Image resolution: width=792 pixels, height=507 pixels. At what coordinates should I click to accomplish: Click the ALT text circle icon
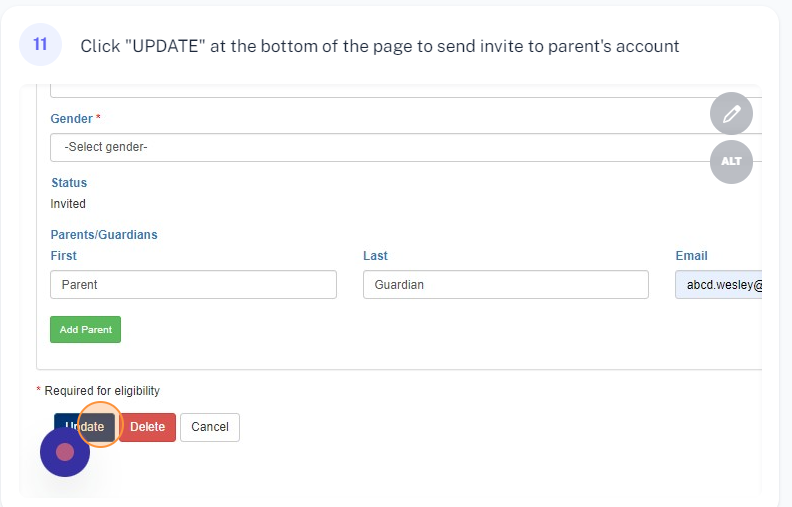[731, 162]
